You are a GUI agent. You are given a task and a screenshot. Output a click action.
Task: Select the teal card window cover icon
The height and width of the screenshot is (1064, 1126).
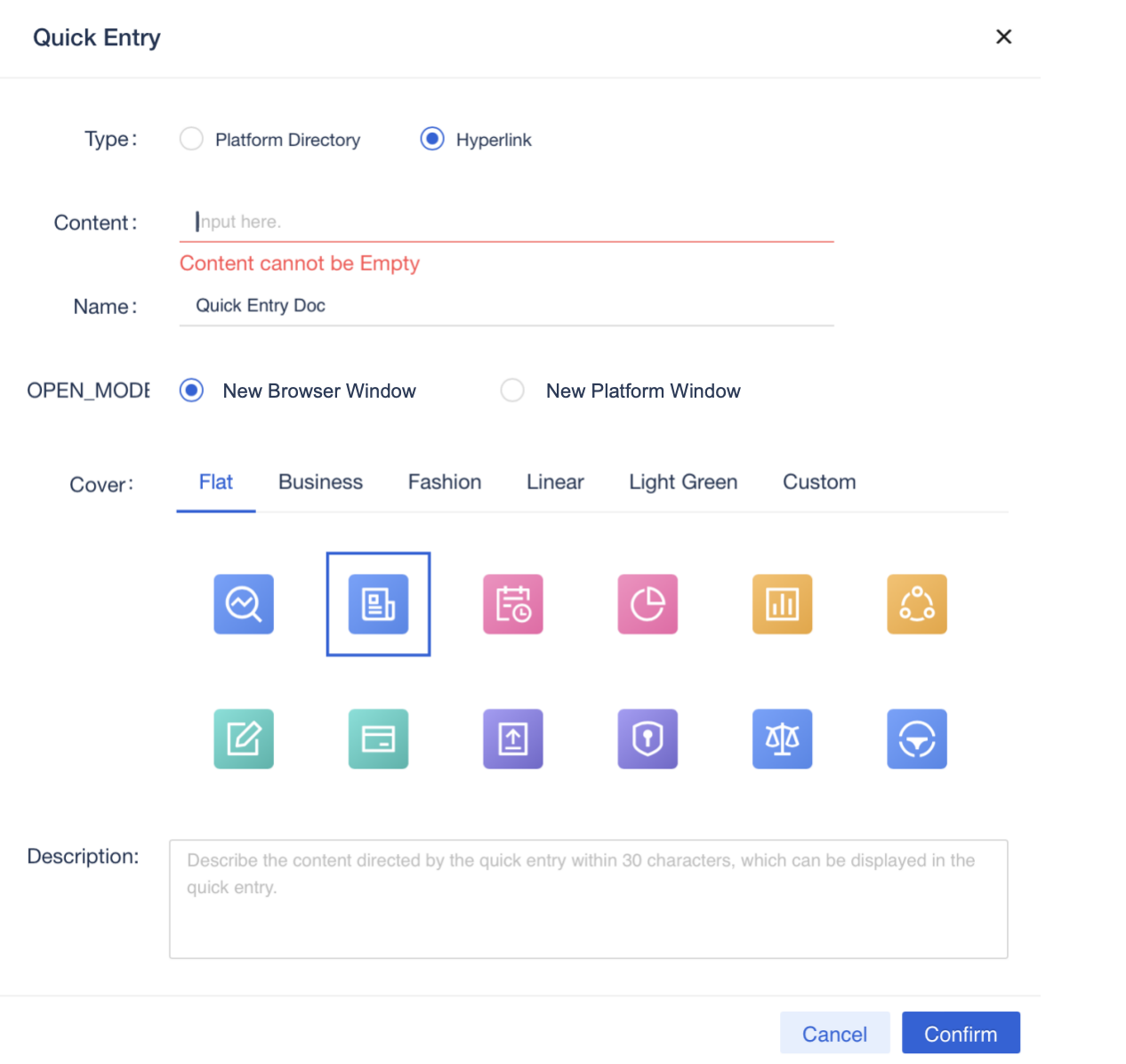pyautogui.click(x=378, y=738)
